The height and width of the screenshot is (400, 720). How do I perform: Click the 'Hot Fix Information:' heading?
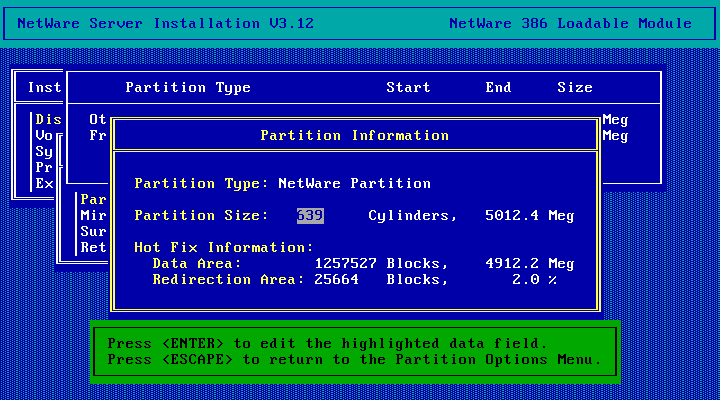tap(224, 248)
